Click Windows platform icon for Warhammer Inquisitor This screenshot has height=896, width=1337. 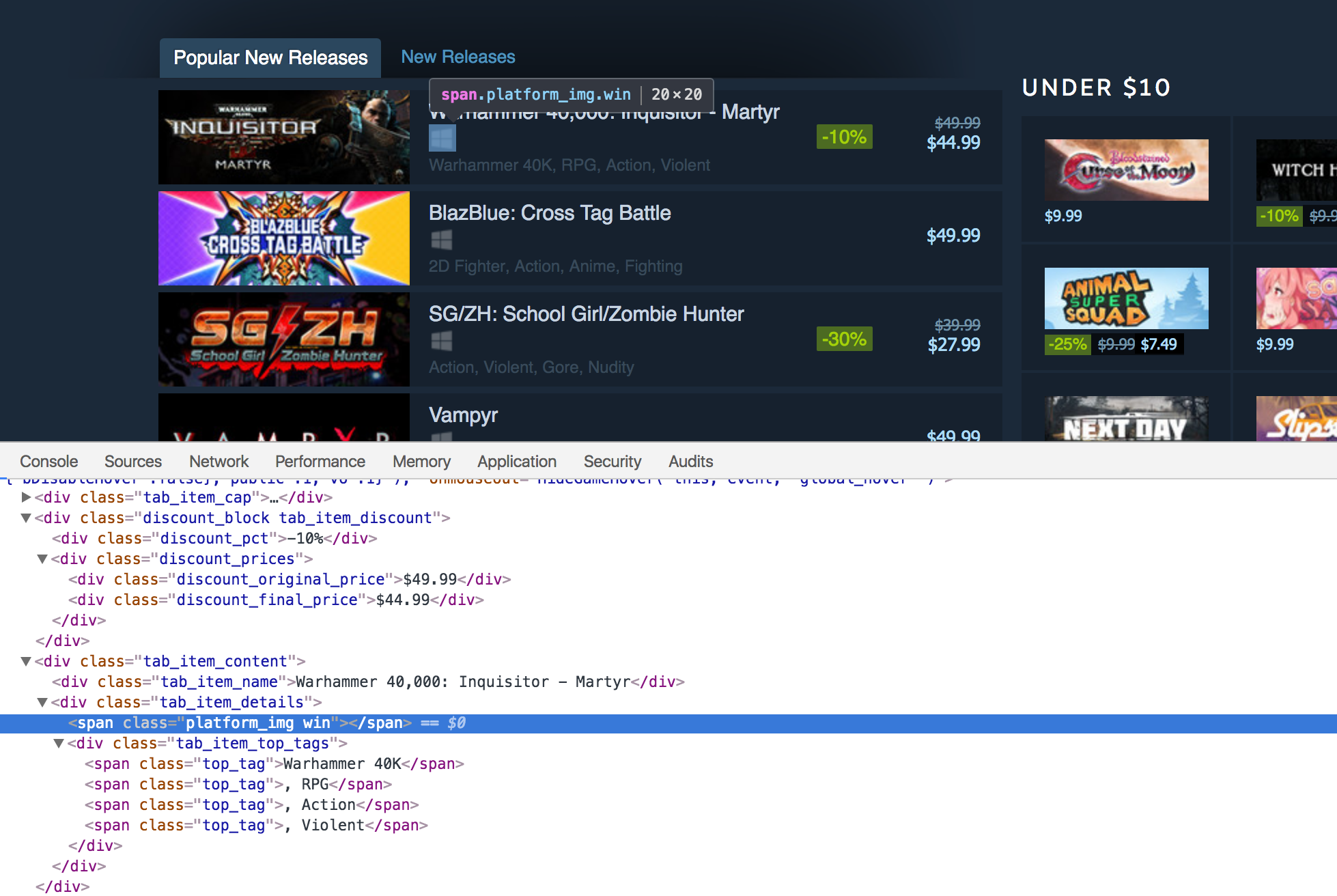click(x=442, y=139)
